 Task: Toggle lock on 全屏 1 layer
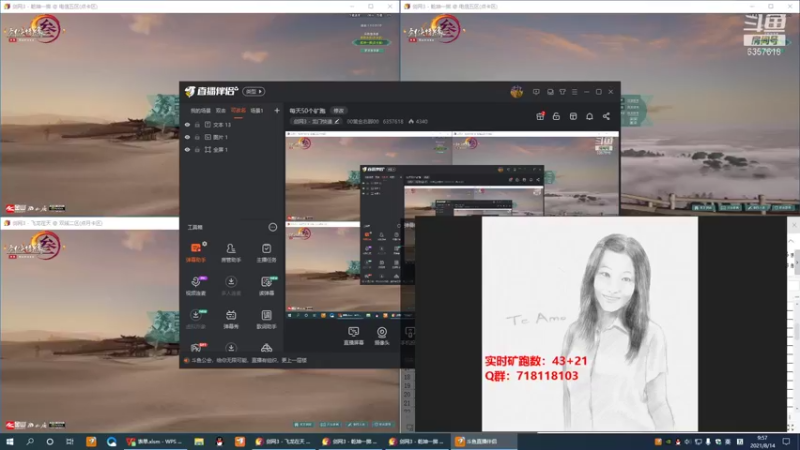coord(197,149)
